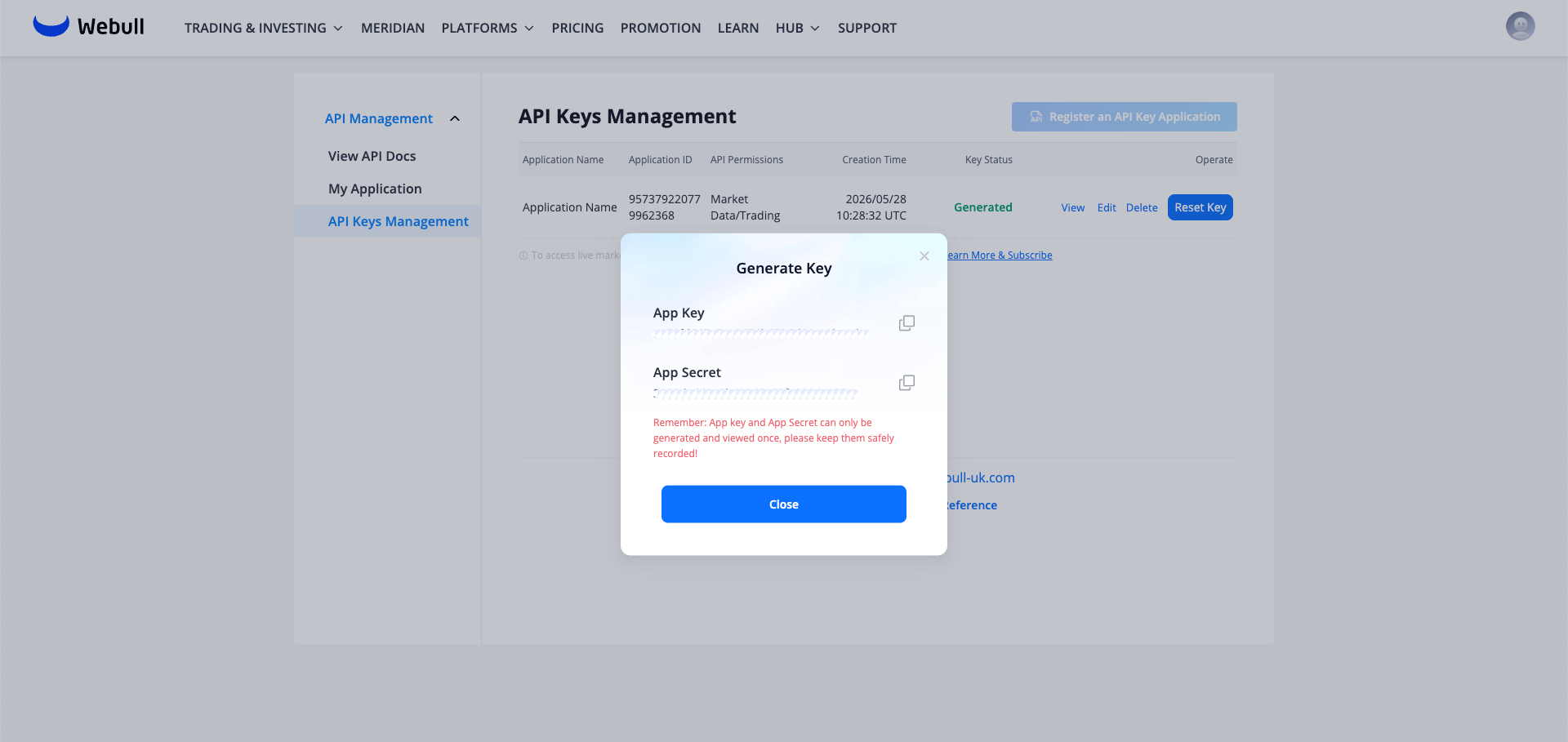Go to Webull home logo
Screen dimensions: 1568x742
click(88, 27)
